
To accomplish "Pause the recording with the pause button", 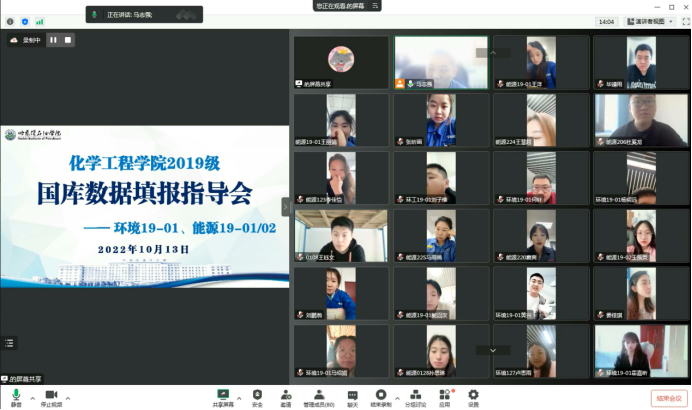I will click(53, 40).
